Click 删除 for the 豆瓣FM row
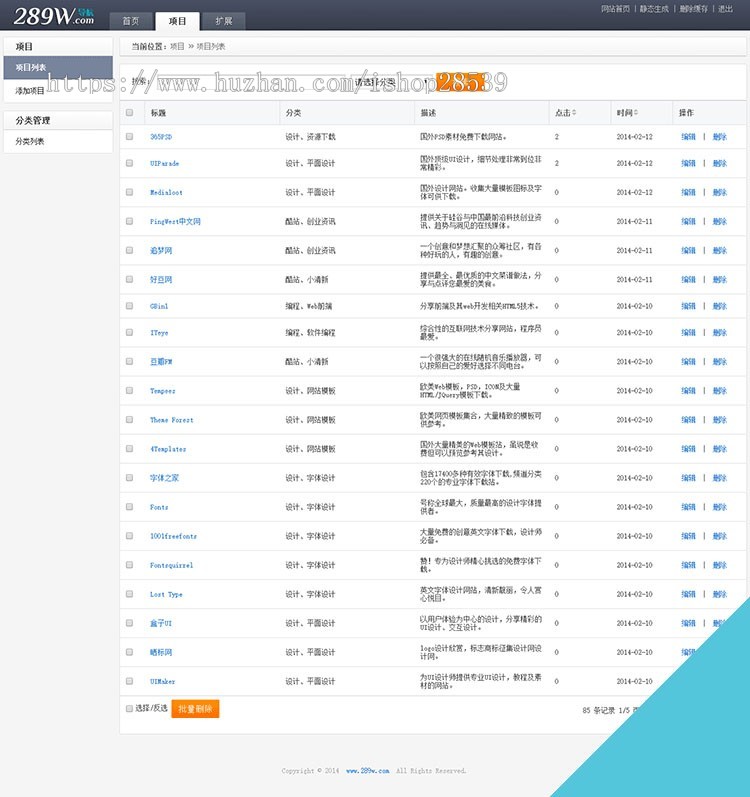 point(720,361)
